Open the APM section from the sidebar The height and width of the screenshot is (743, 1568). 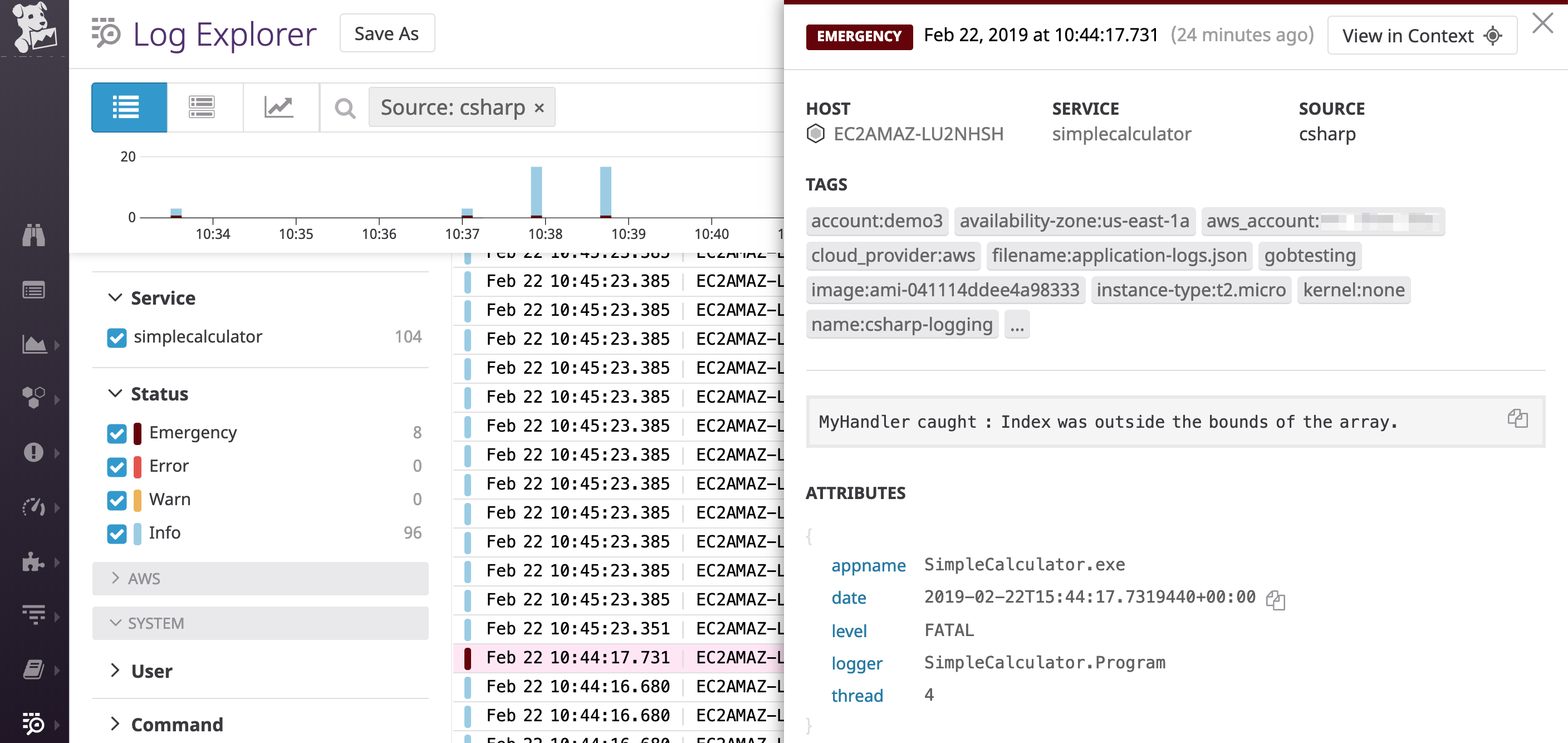pos(35,506)
